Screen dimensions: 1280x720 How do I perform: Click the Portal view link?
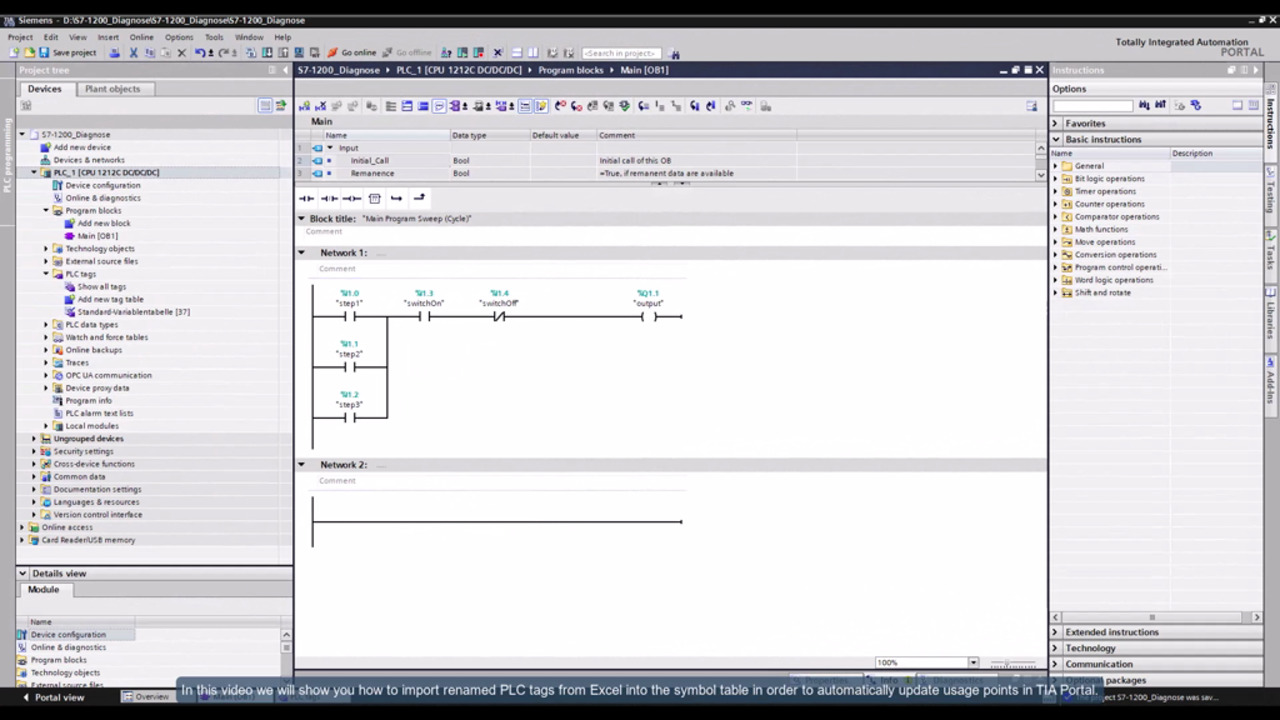[x=58, y=697]
